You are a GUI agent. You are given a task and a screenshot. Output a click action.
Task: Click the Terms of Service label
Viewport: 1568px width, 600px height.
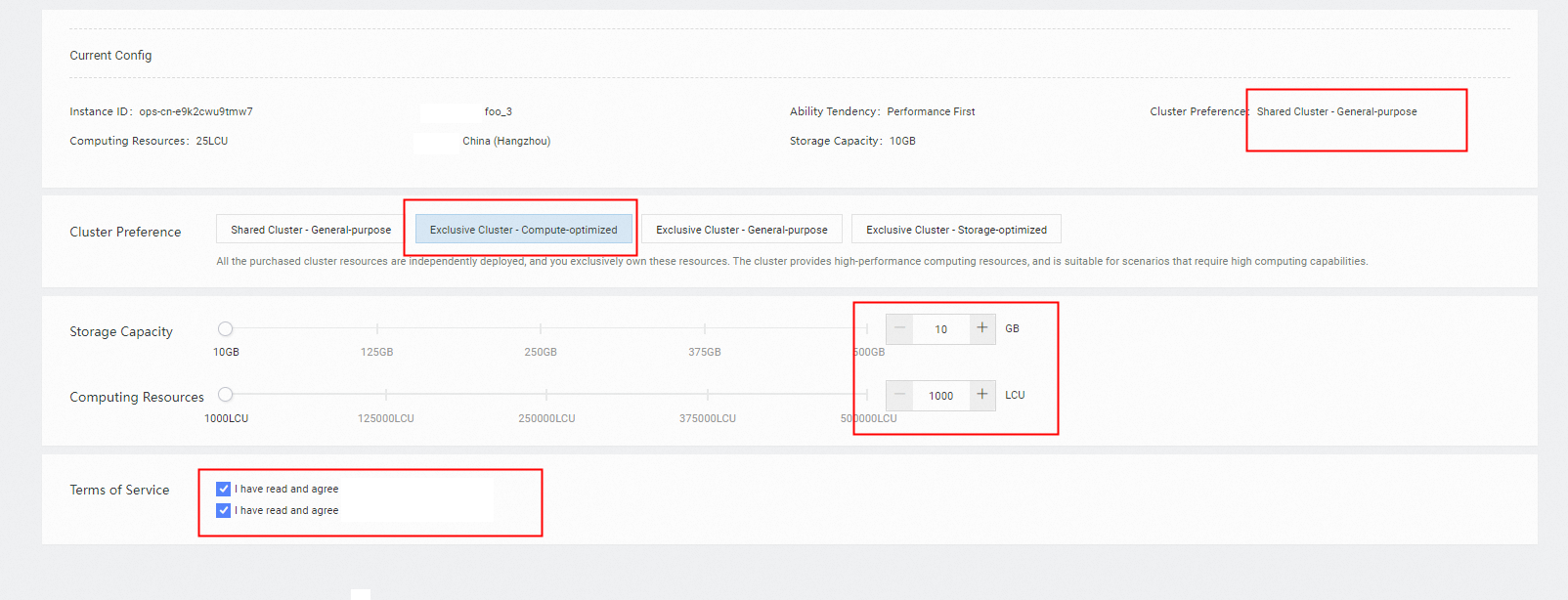(119, 490)
